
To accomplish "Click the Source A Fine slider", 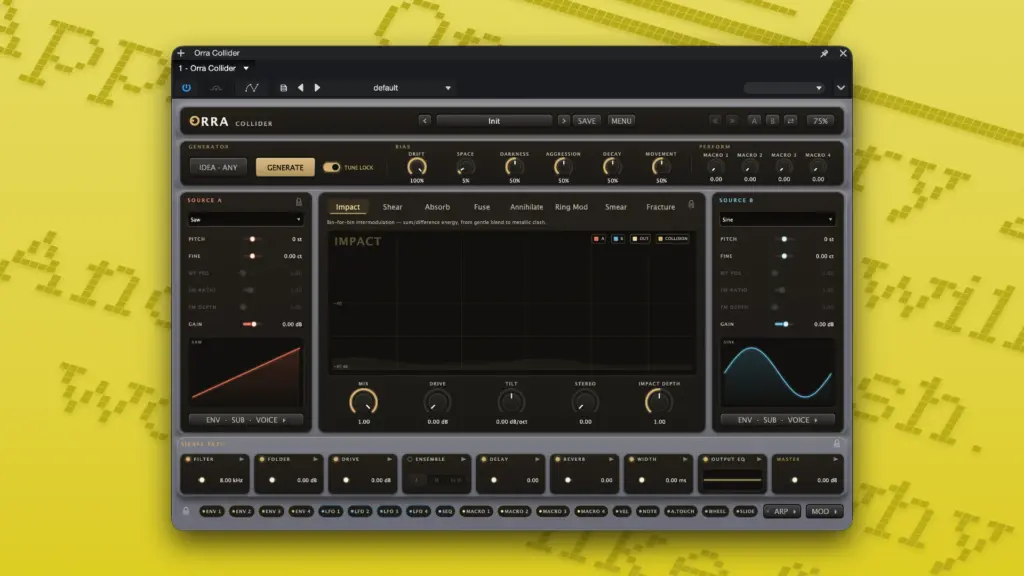I will pos(252,256).
